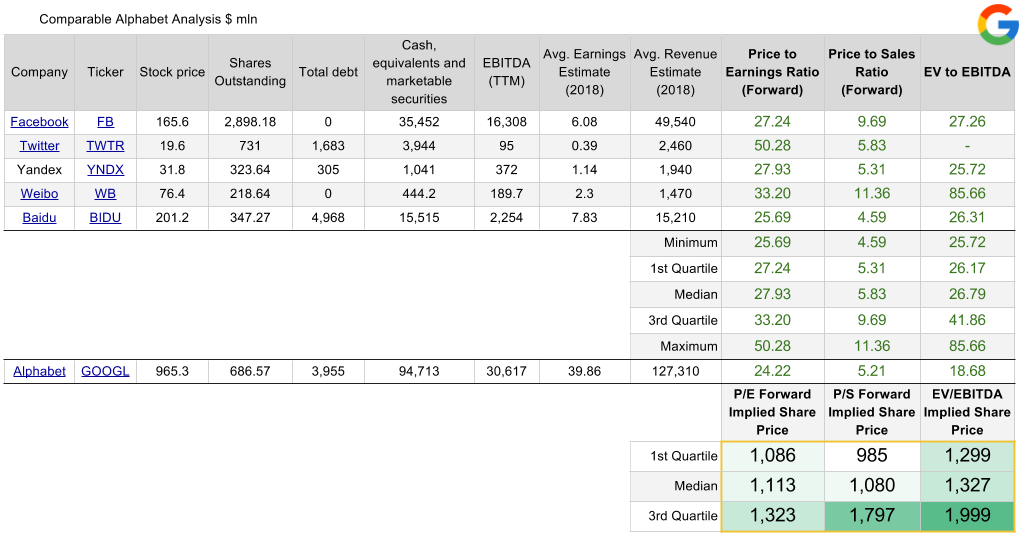
Task: Click the Shares Outstanding column header
Action: coord(250,72)
